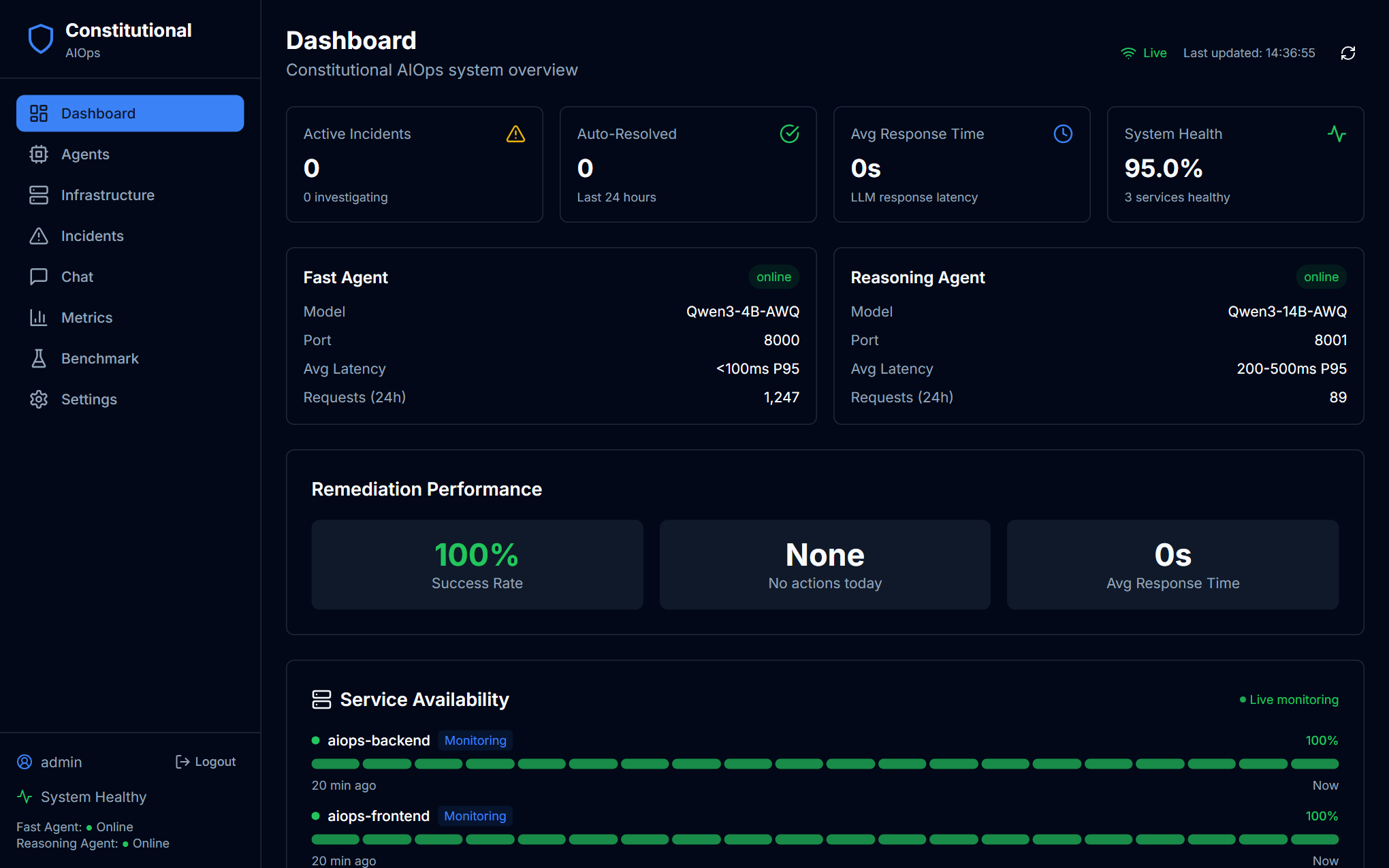1389x868 pixels.
Task: Click the 100% Success Rate tile
Action: tap(477, 564)
